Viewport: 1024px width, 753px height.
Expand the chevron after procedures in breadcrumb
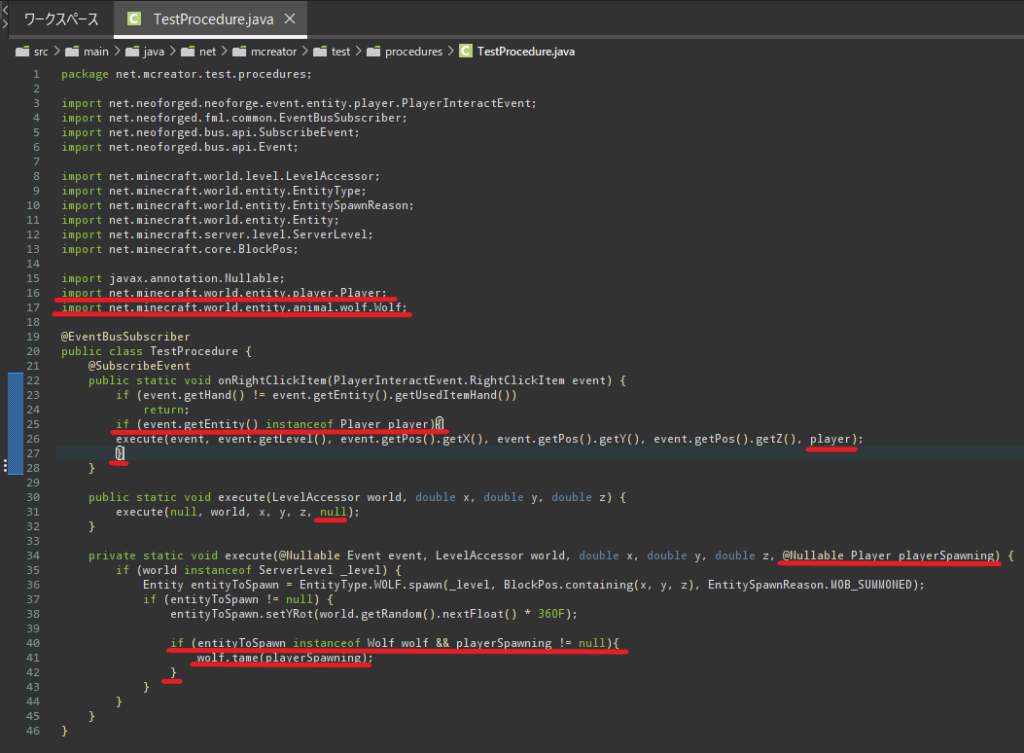(450, 52)
